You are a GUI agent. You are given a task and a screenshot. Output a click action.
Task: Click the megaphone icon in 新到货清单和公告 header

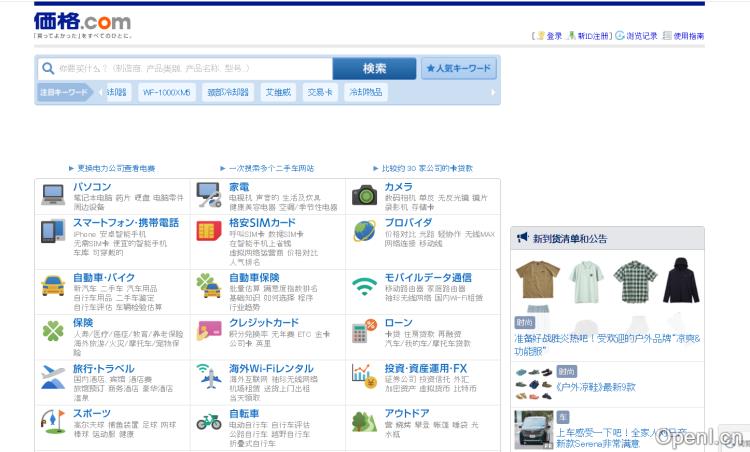[522, 238]
